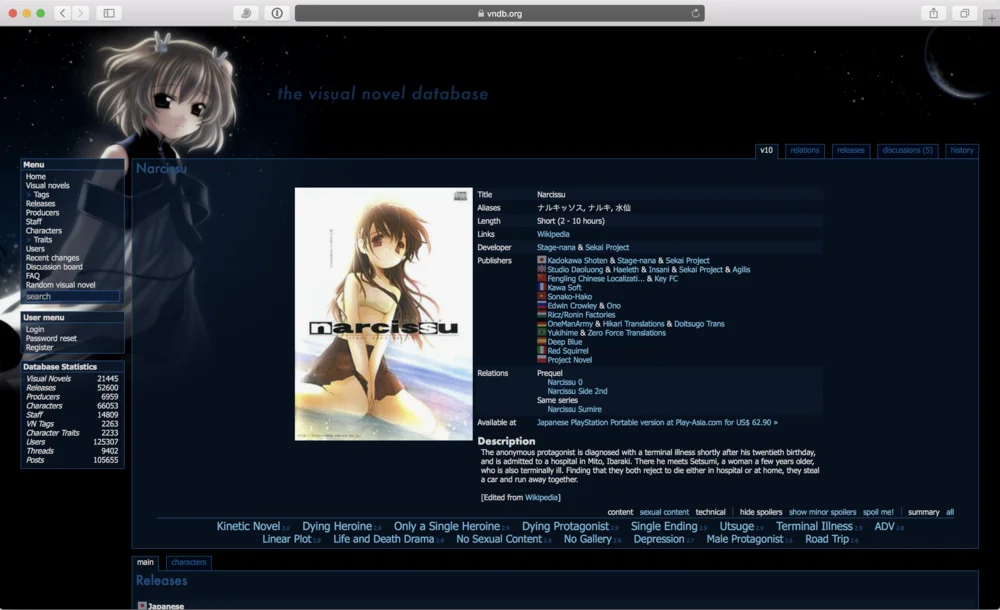This screenshot has height=610, width=1000.
Task: Click Visual Novels in Database Statistics
Action: (x=48, y=378)
